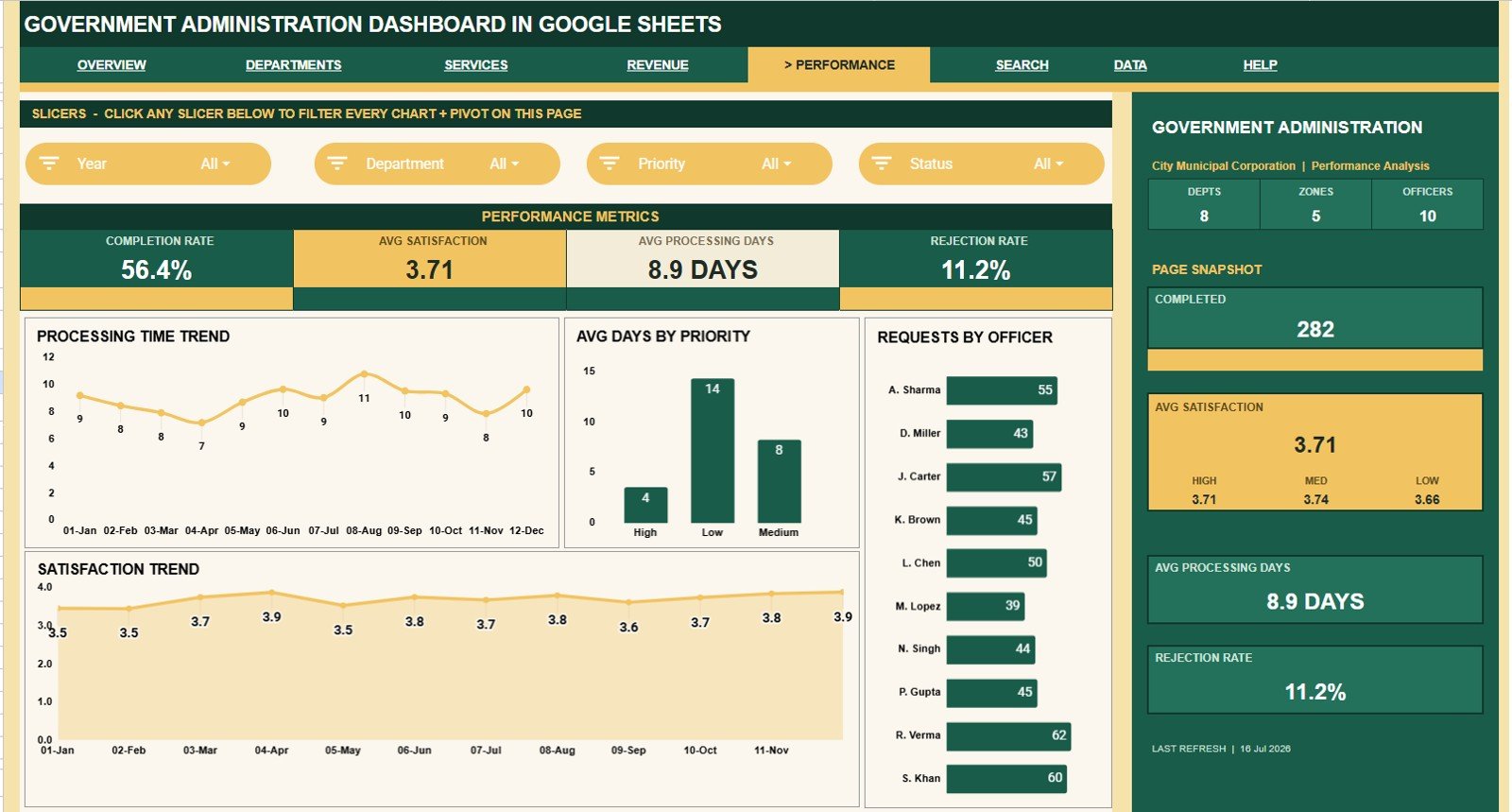The height and width of the screenshot is (812, 1512).
Task: Open the Year slicer All dropdown
Action: coord(215,164)
